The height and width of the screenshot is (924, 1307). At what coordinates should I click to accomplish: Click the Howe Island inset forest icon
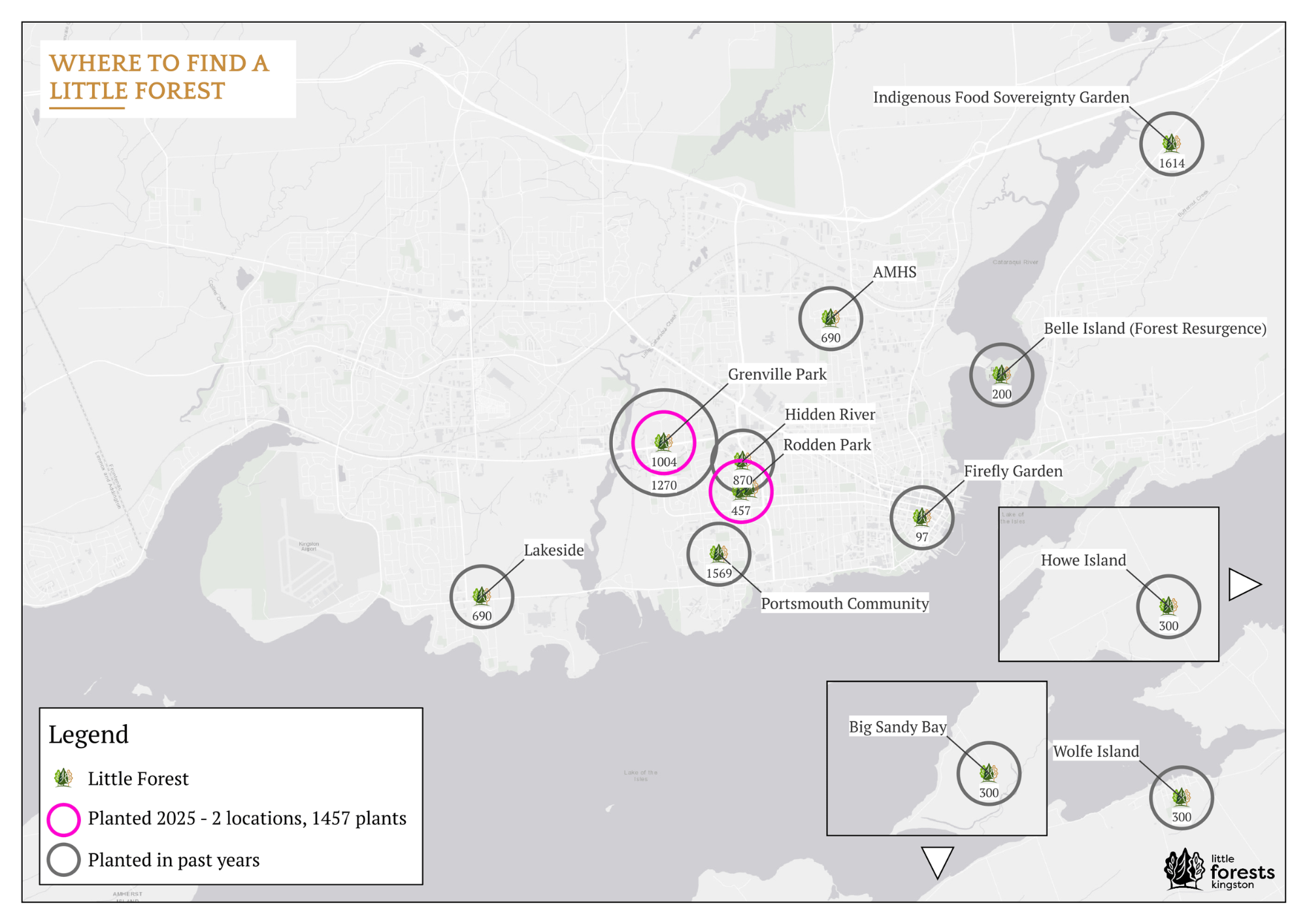click(x=1168, y=606)
